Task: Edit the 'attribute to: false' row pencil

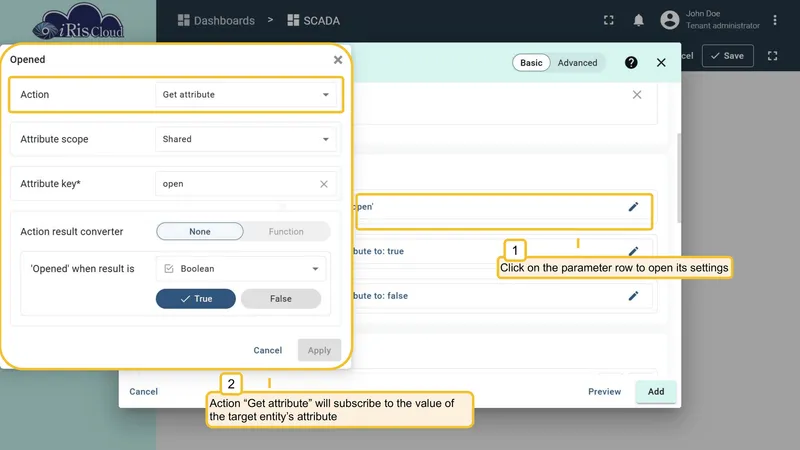Action: click(x=633, y=296)
